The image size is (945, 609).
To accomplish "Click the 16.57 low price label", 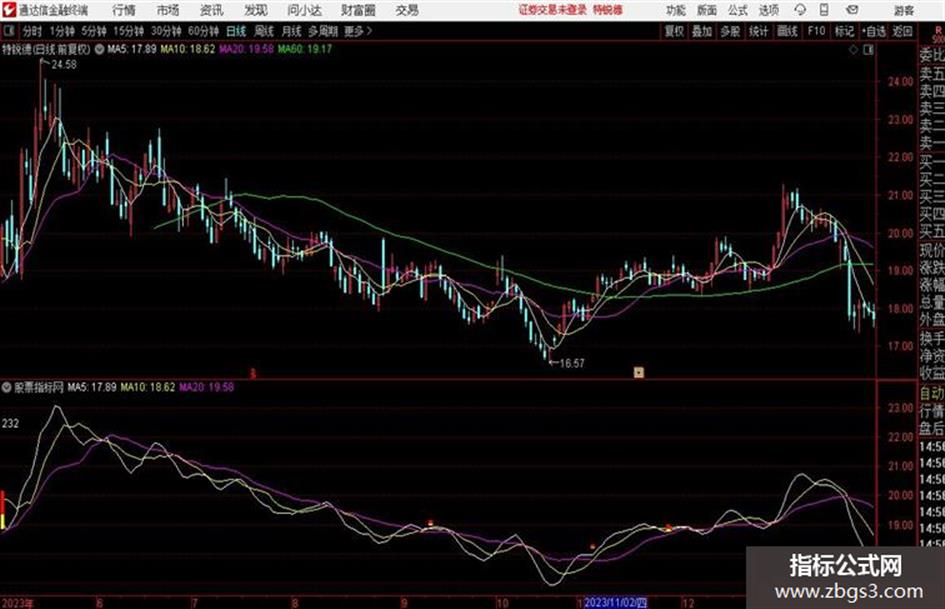I will point(572,363).
